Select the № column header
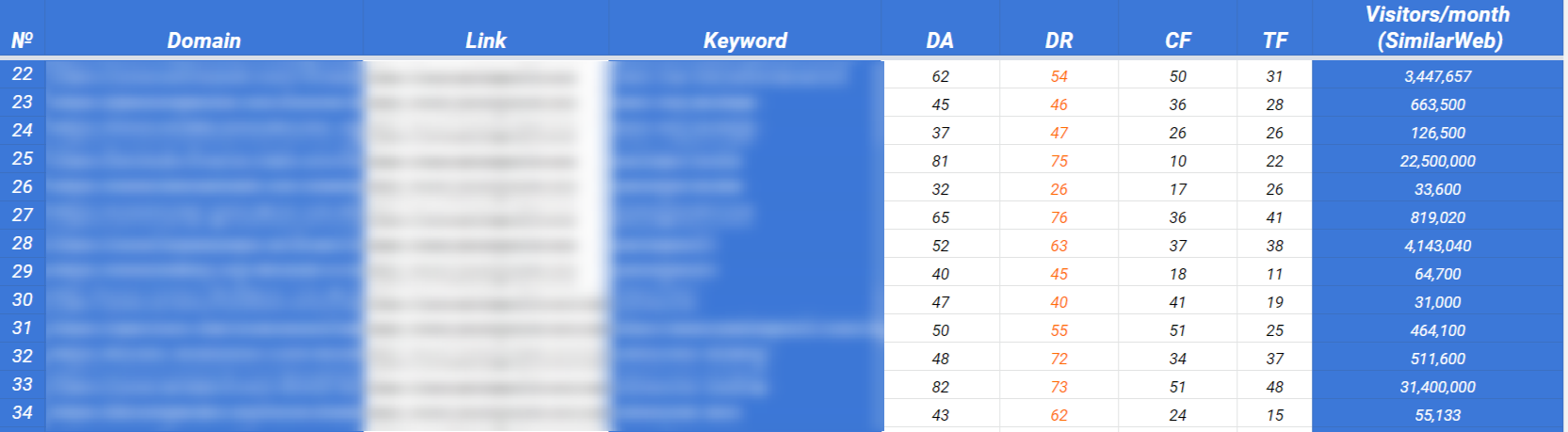 pyautogui.click(x=22, y=40)
